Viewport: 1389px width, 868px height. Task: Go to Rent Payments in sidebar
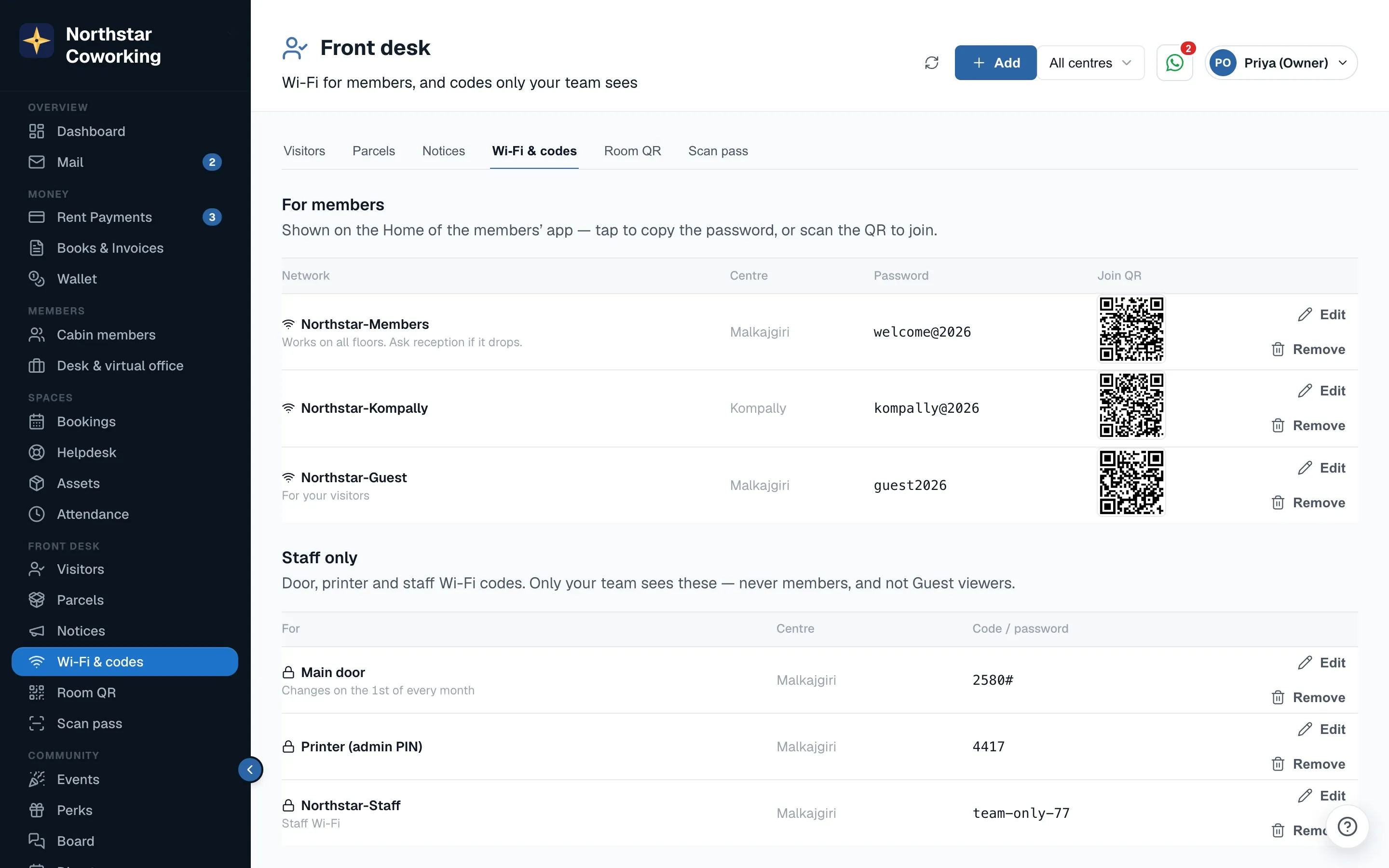124,217
